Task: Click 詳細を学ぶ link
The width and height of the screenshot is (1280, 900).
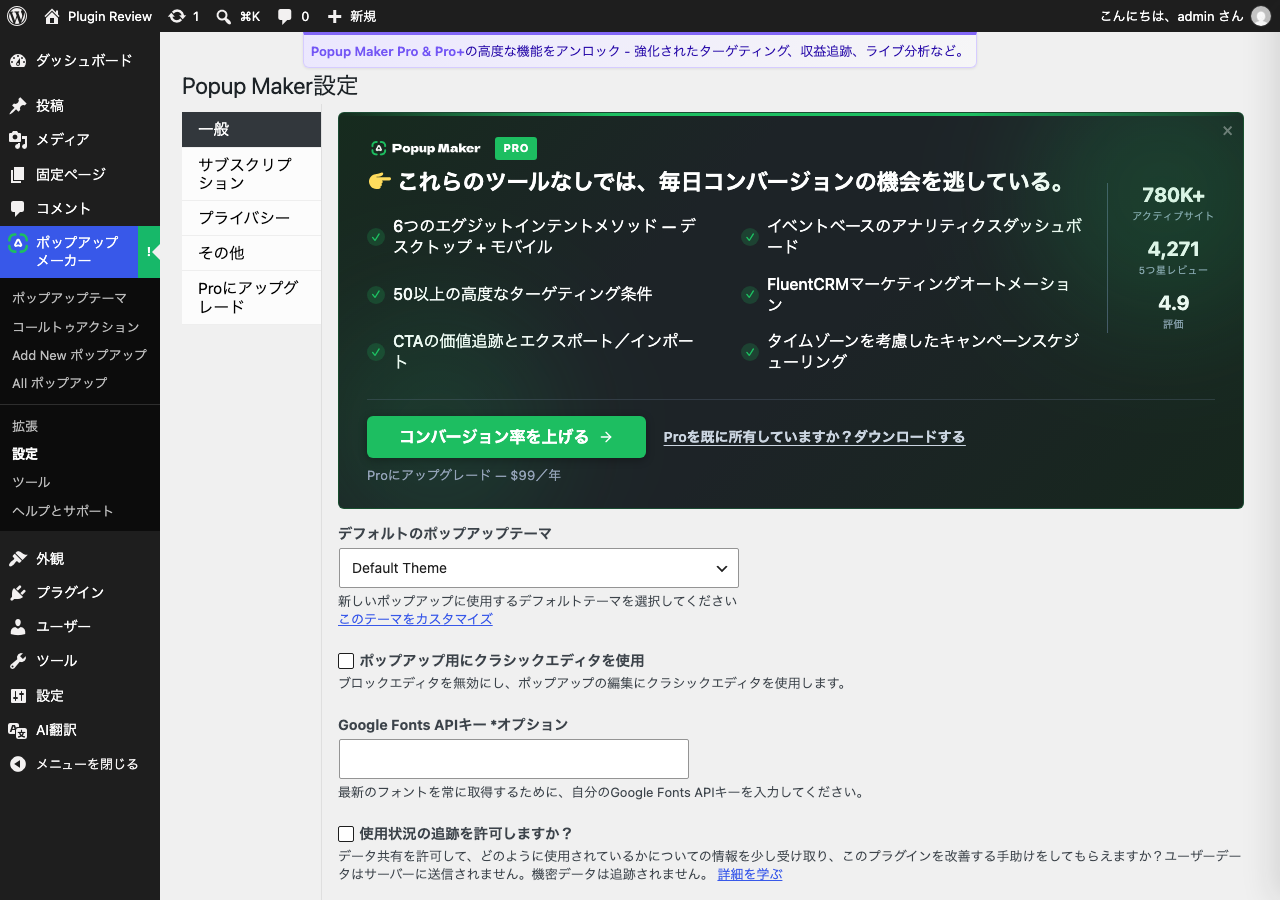Action: pyautogui.click(x=750, y=874)
